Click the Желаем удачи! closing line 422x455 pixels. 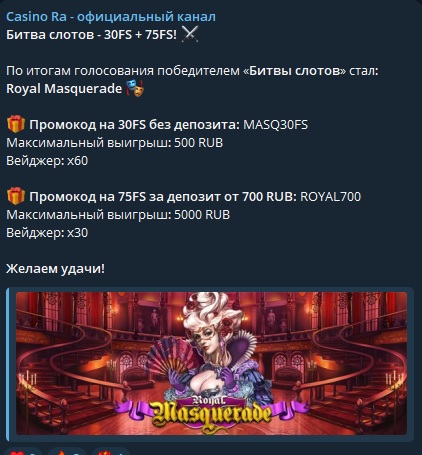point(55,269)
